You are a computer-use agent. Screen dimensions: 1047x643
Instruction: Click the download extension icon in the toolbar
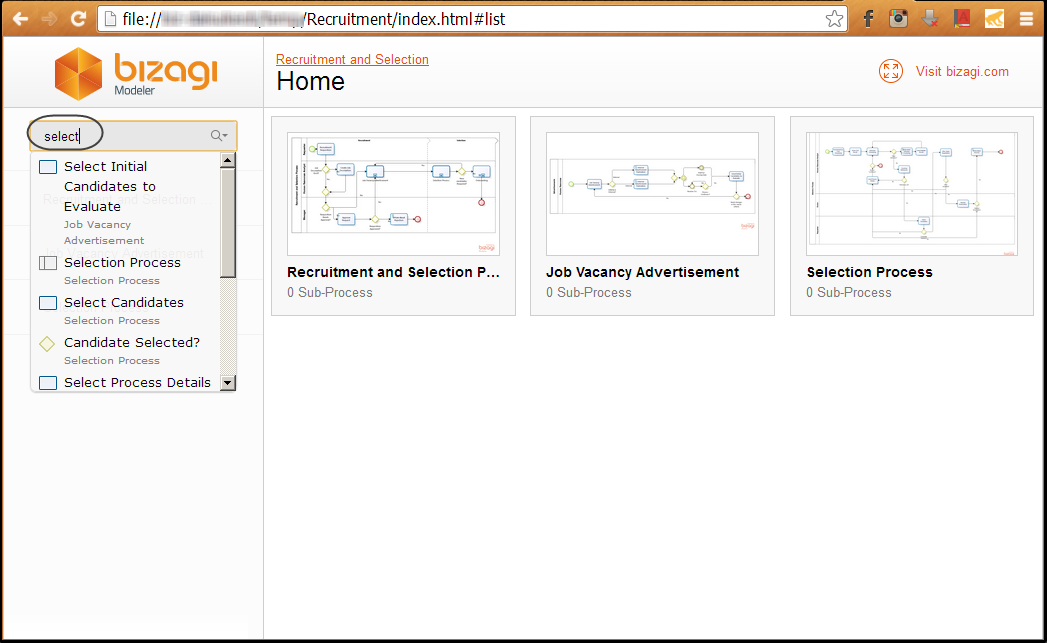point(930,19)
